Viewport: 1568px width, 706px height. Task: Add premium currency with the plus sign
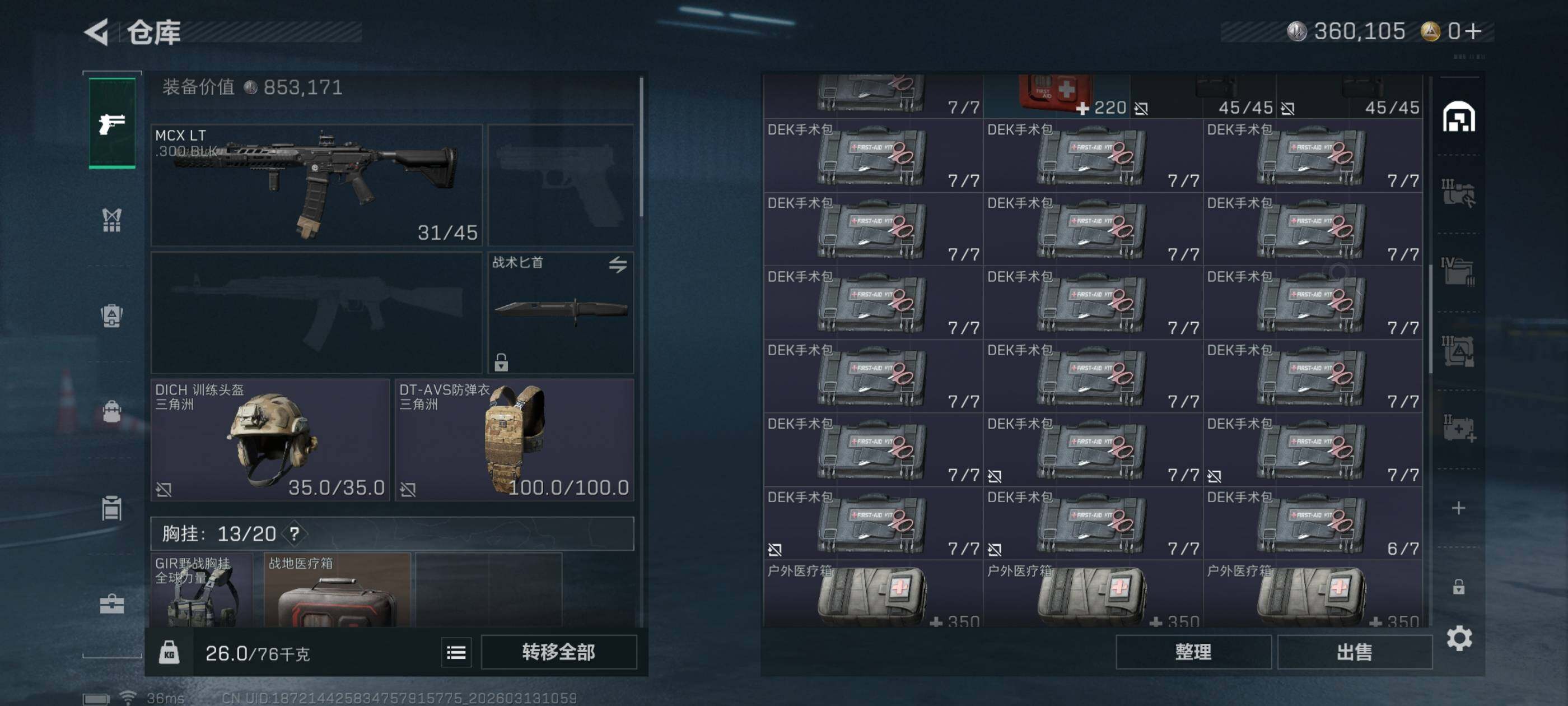pos(1474,31)
